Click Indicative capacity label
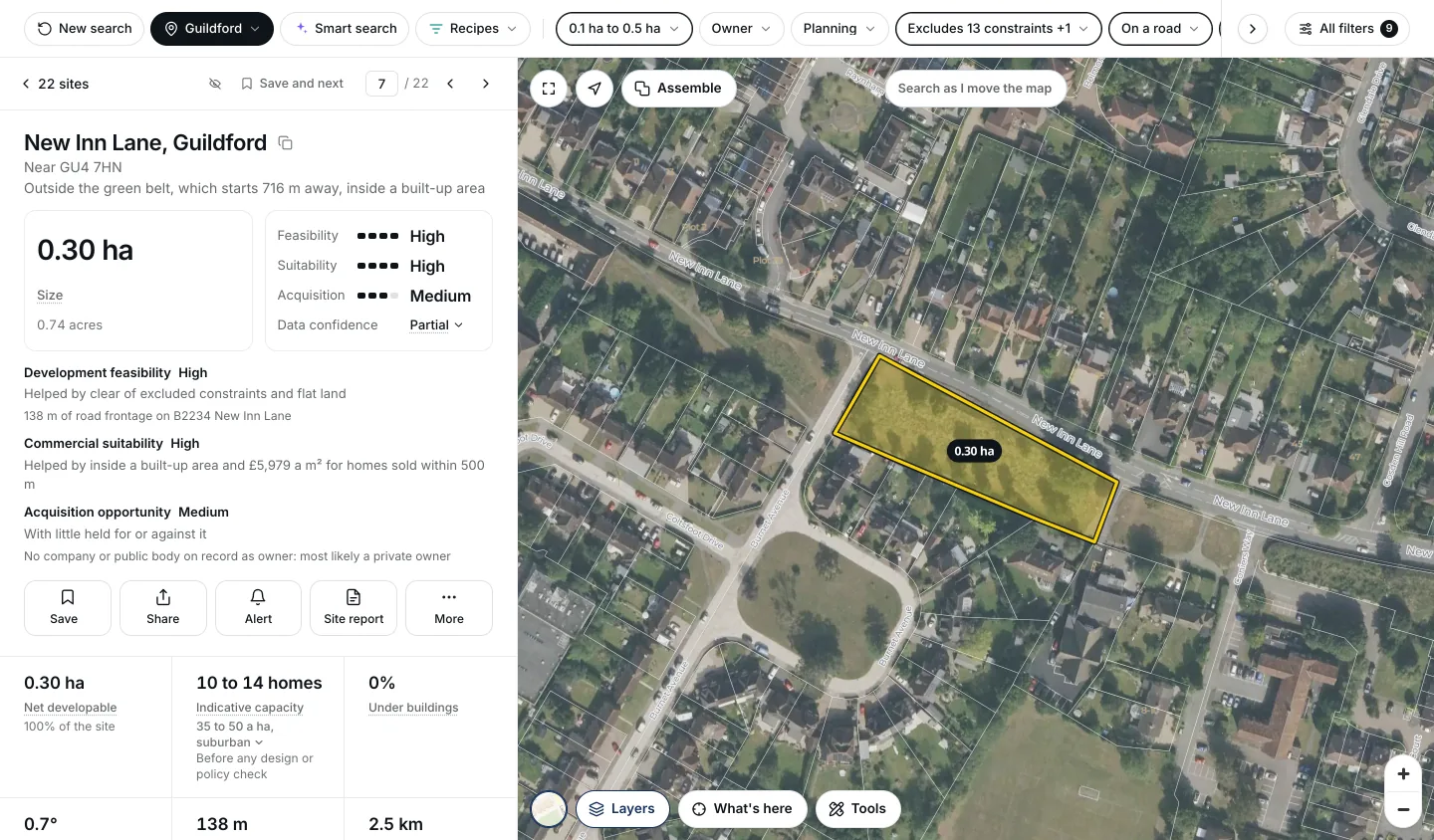Viewport: 1434px width, 840px height. point(250,708)
